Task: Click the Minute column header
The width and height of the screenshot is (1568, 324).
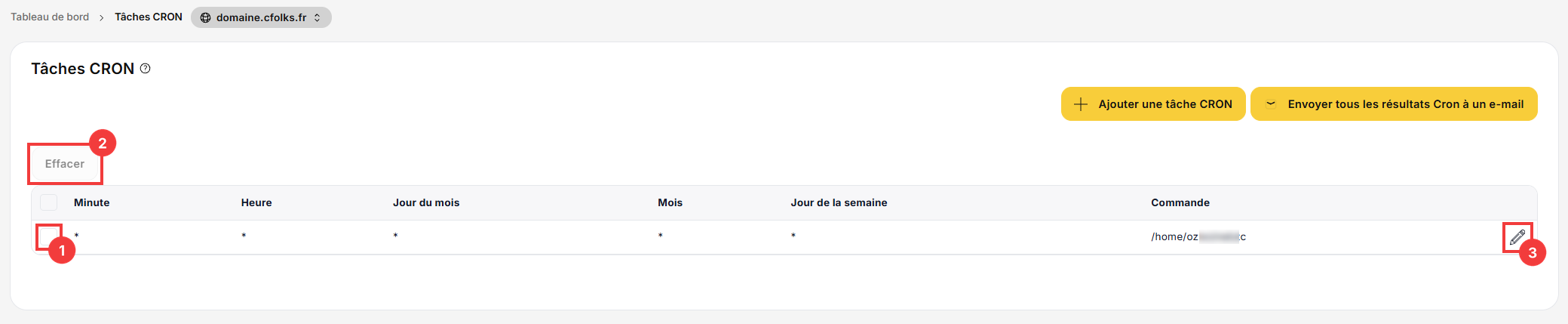Action: 92,202
